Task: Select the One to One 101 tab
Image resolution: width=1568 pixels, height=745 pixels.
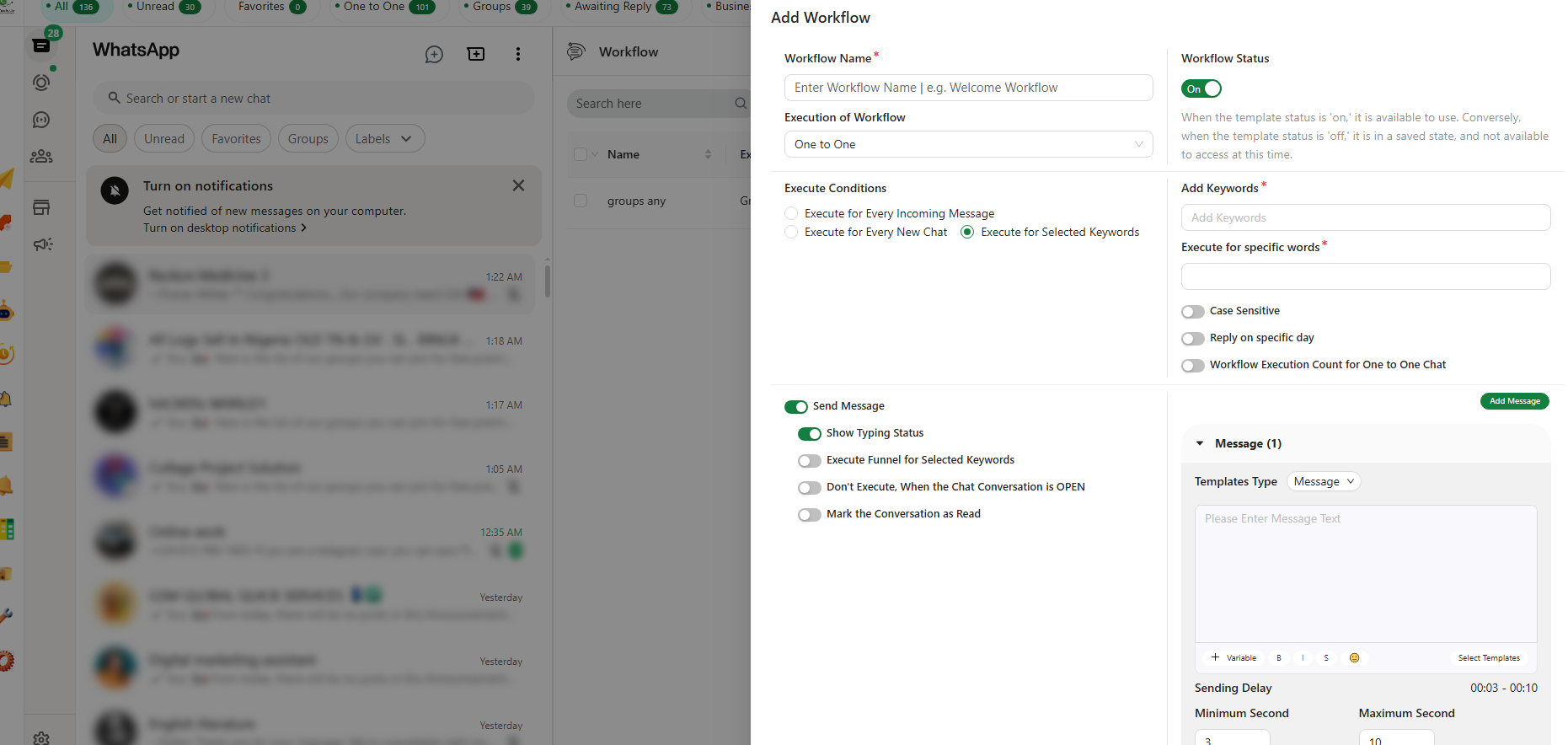Action: 385,7
